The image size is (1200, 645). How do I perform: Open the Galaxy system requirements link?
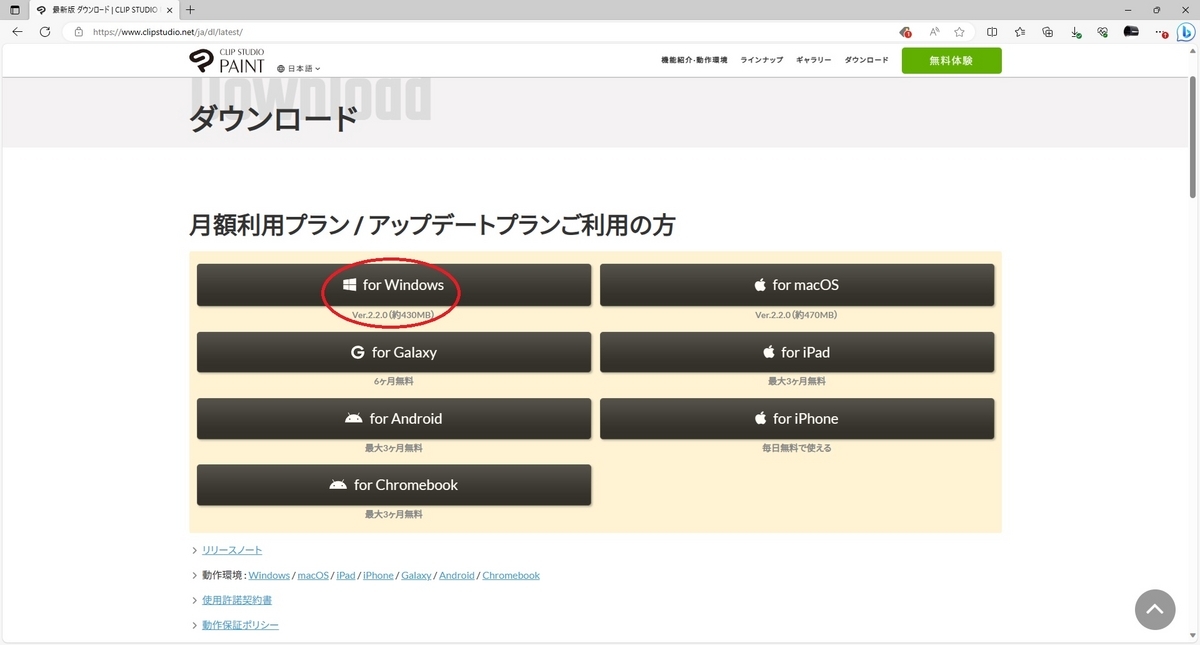click(416, 575)
